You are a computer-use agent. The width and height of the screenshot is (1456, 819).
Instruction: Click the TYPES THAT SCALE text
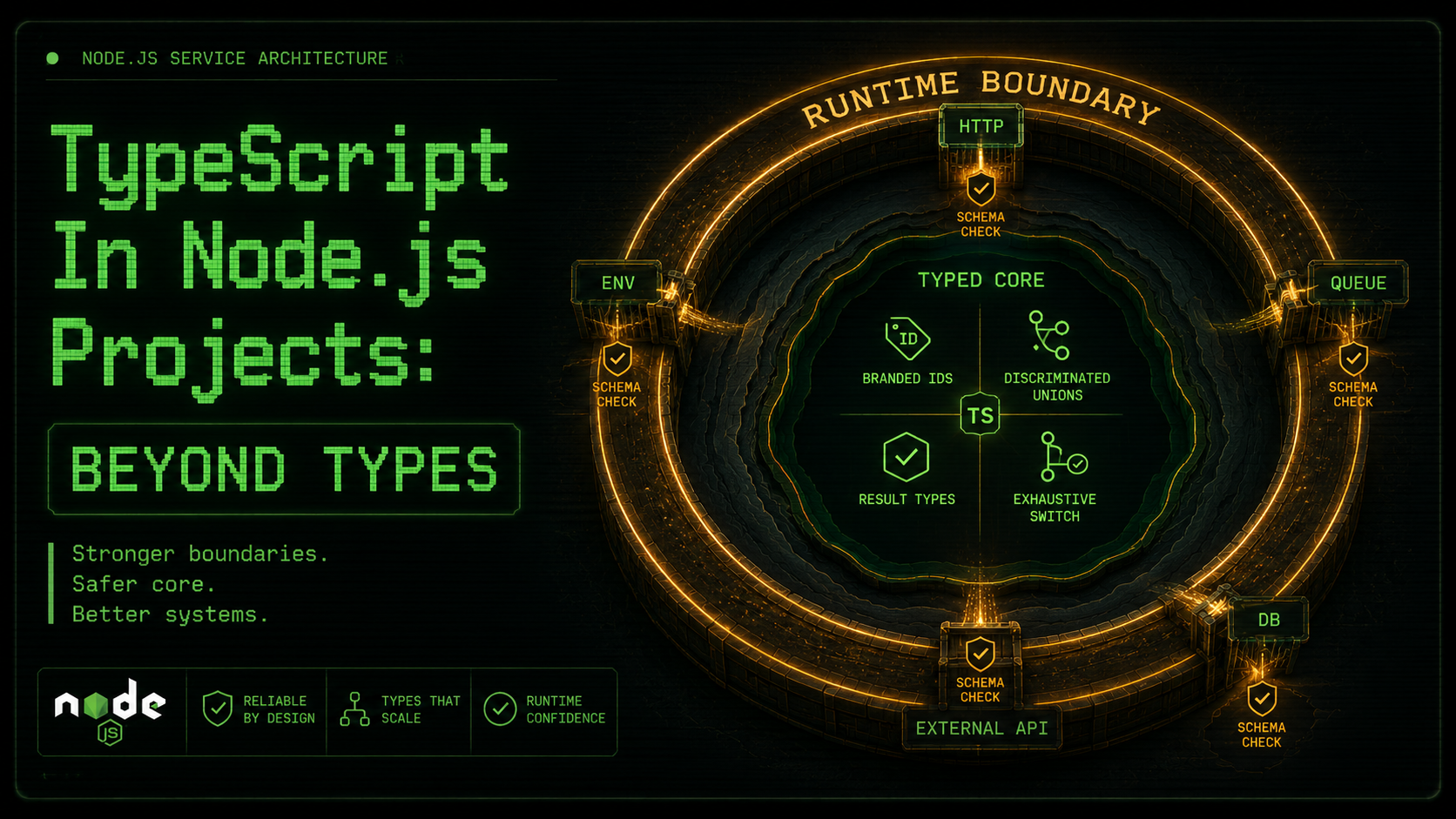pyautogui.click(x=421, y=709)
